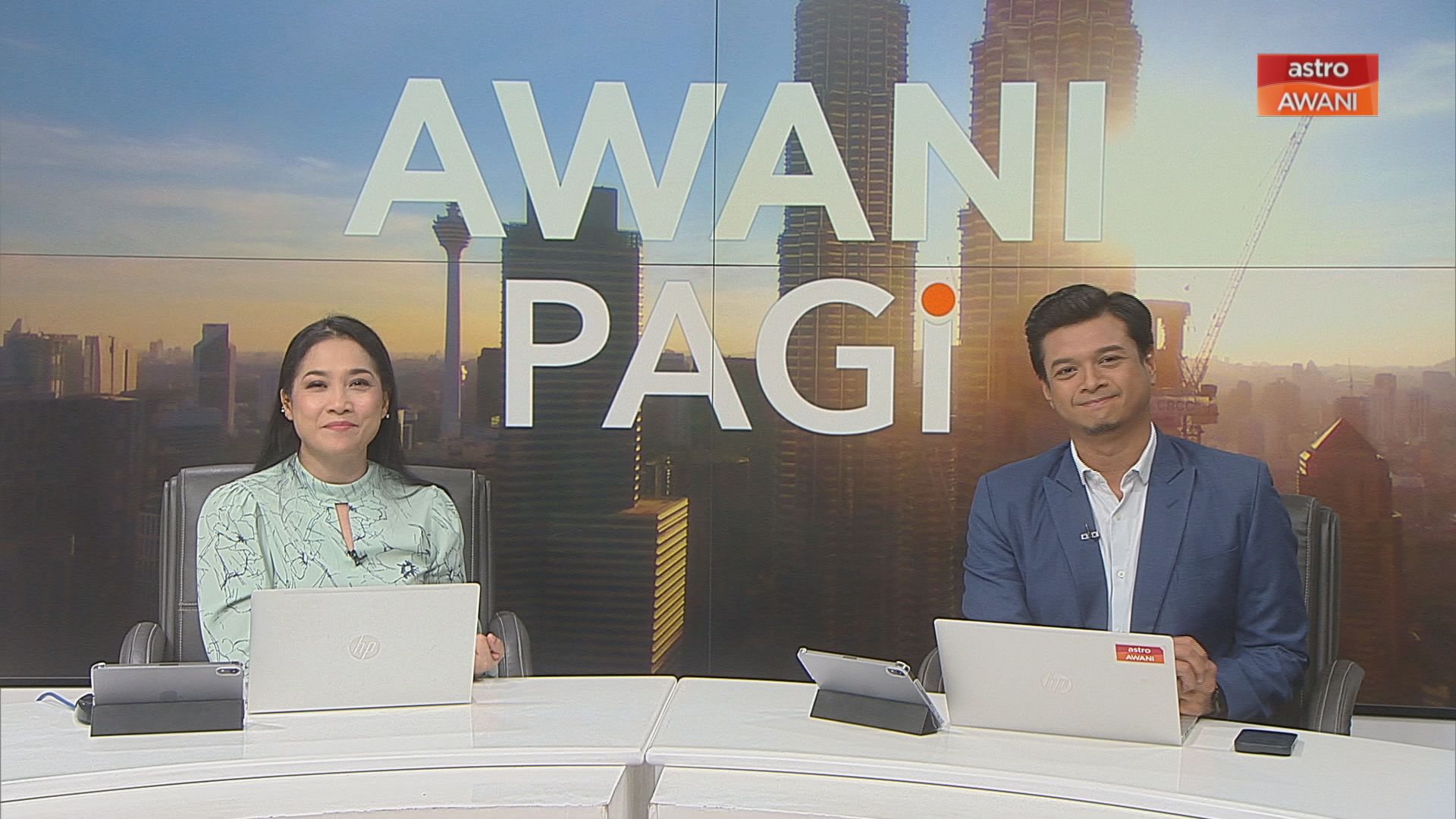The height and width of the screenshot is (819, 1456).
Task: Click the male anchor's lapel microphone
Action: tap(1089, 535)
